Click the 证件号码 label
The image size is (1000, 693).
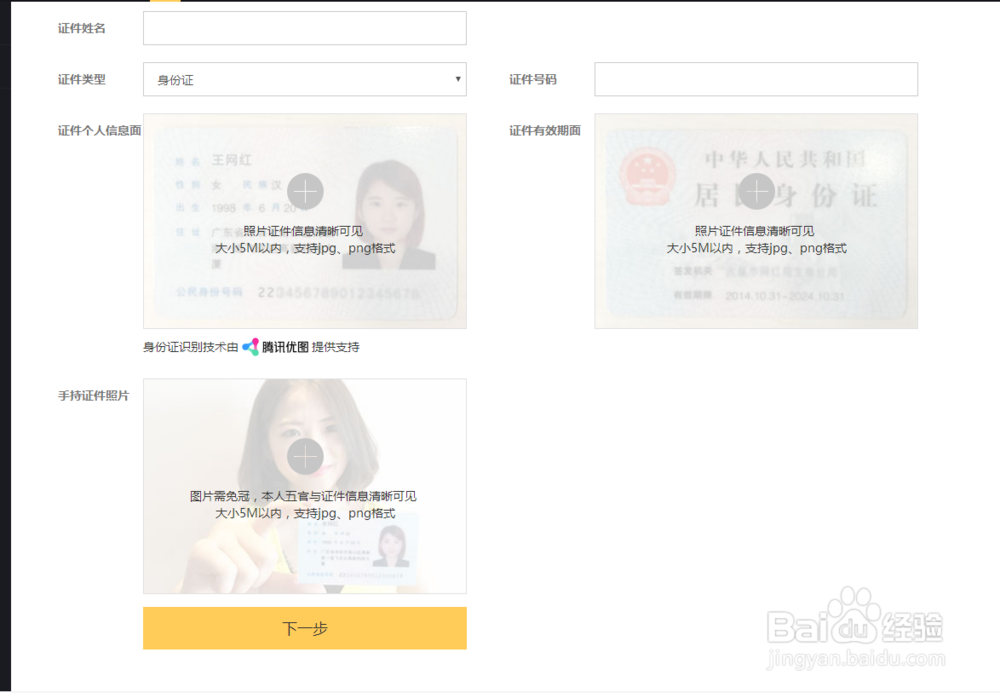click(533, 80)
